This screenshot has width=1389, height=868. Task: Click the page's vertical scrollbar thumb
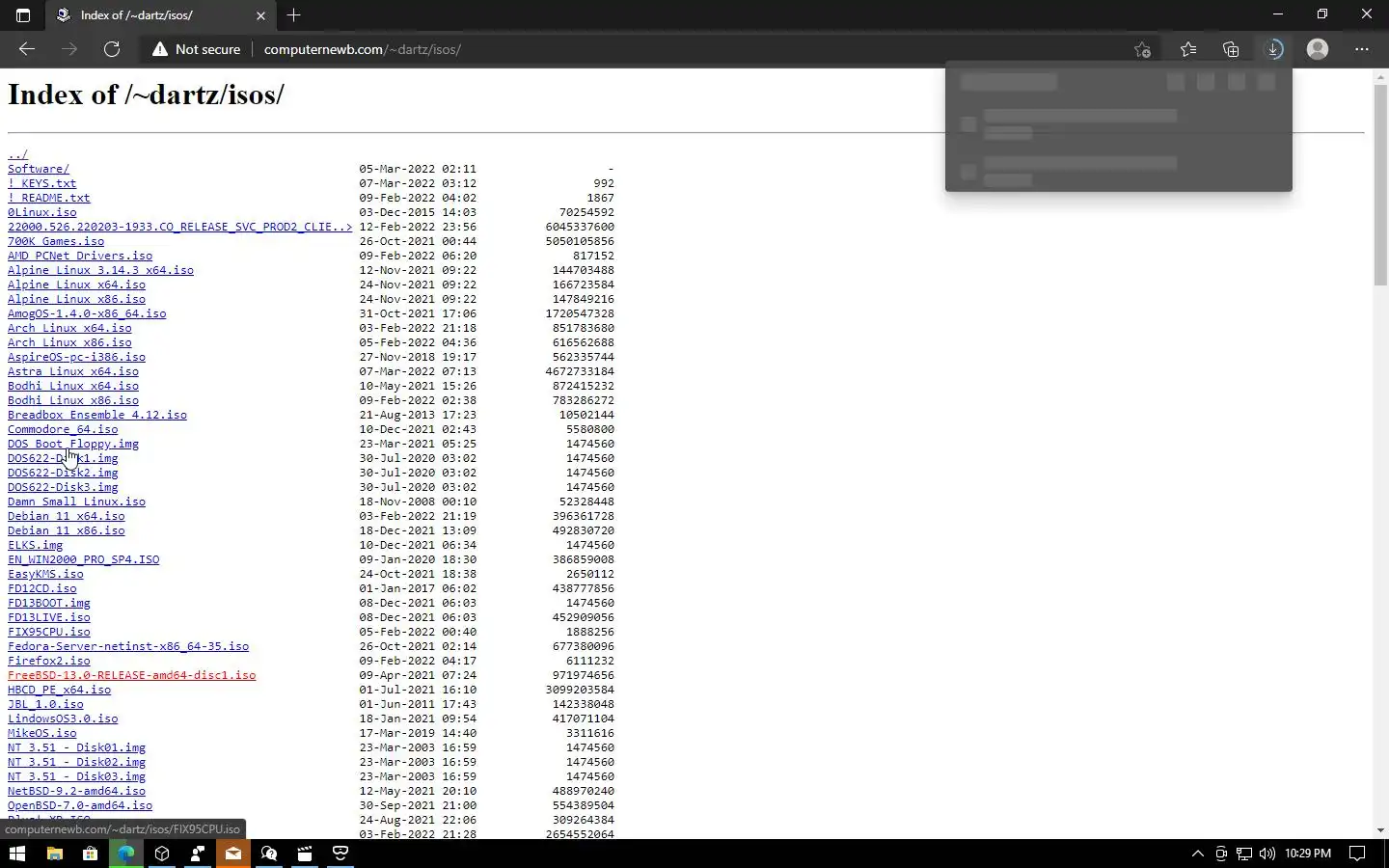(x=1380, y=185)
